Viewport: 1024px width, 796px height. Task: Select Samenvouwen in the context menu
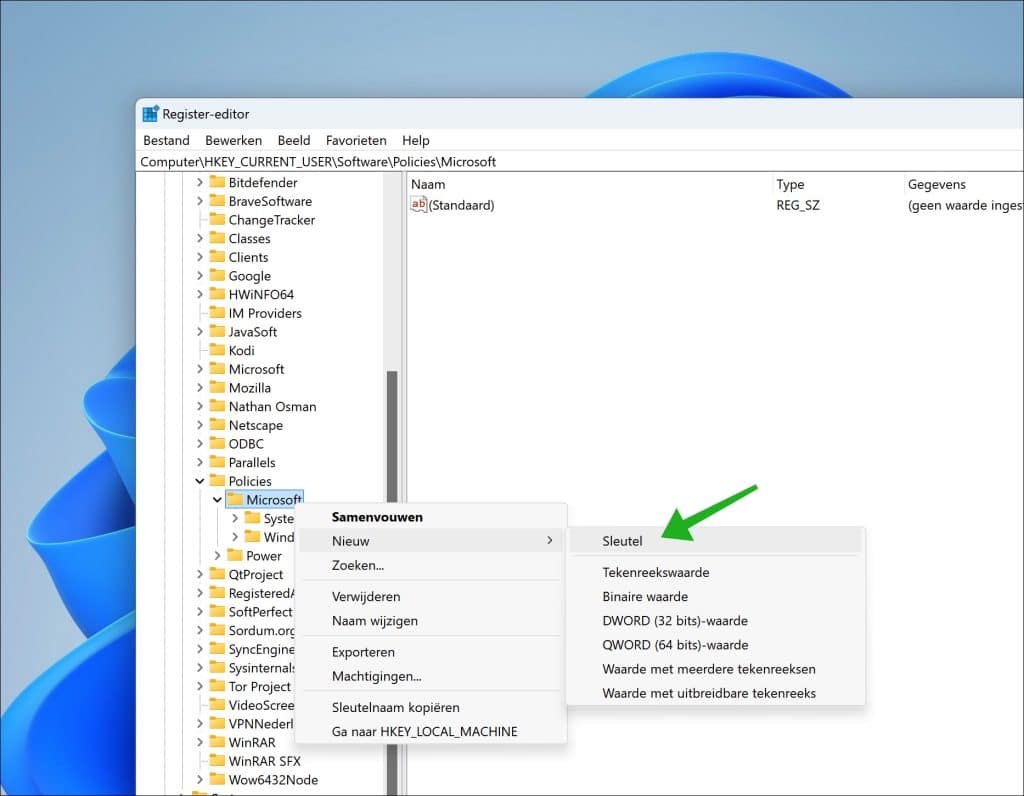pyautogui.click(x=431, y=517)
